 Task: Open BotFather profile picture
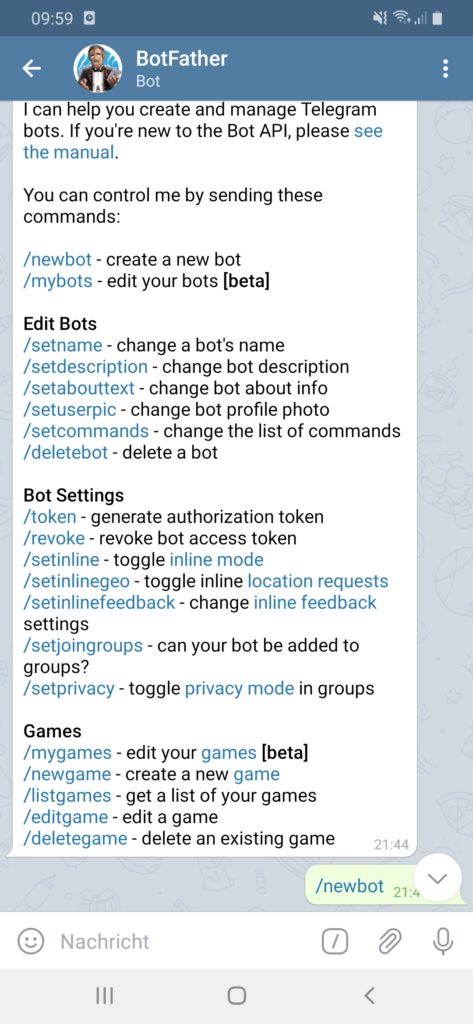click(98, 69)
